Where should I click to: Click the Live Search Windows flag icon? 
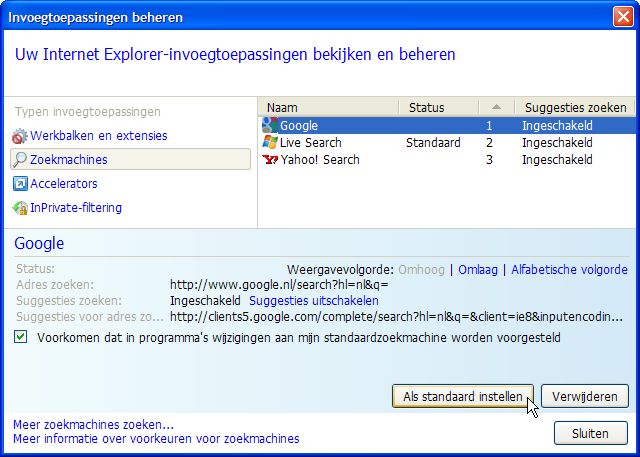pyautogui.click(x=269, y=143)
